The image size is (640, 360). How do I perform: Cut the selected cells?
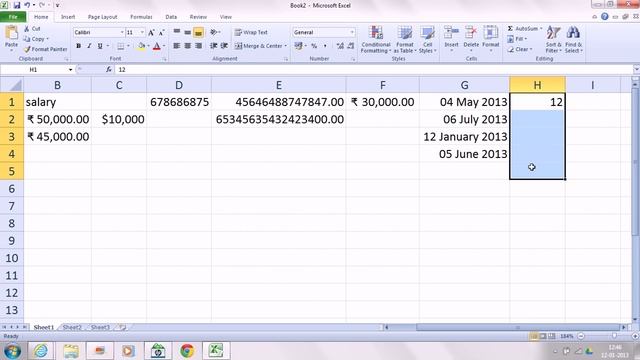(x=32, y=29)
